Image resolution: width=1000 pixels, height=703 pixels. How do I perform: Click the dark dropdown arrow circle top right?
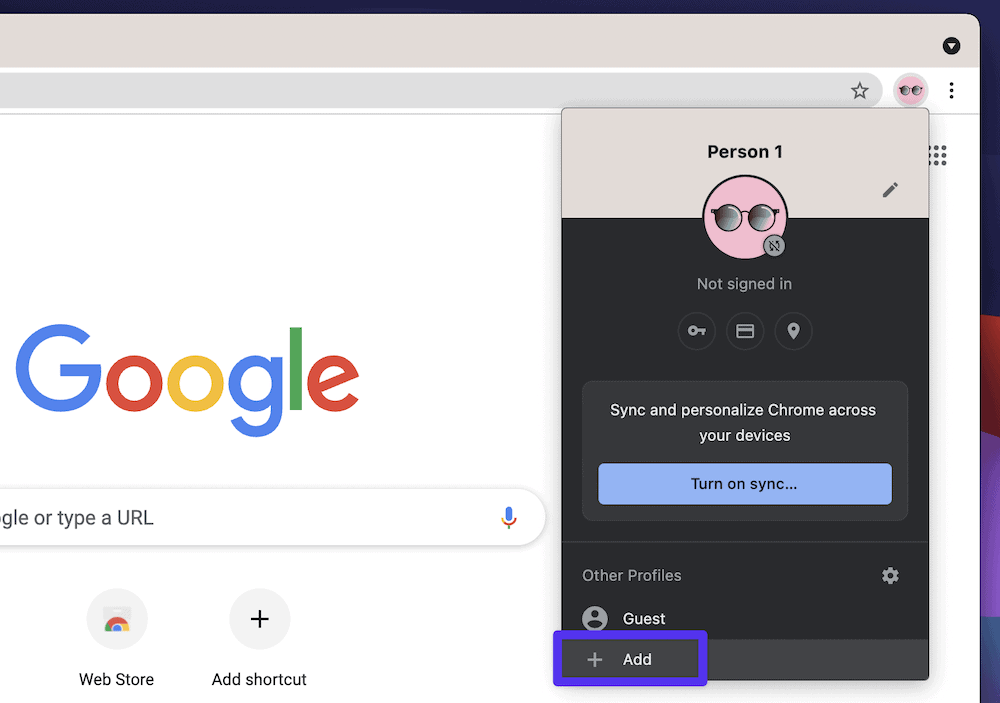[951, 46]
